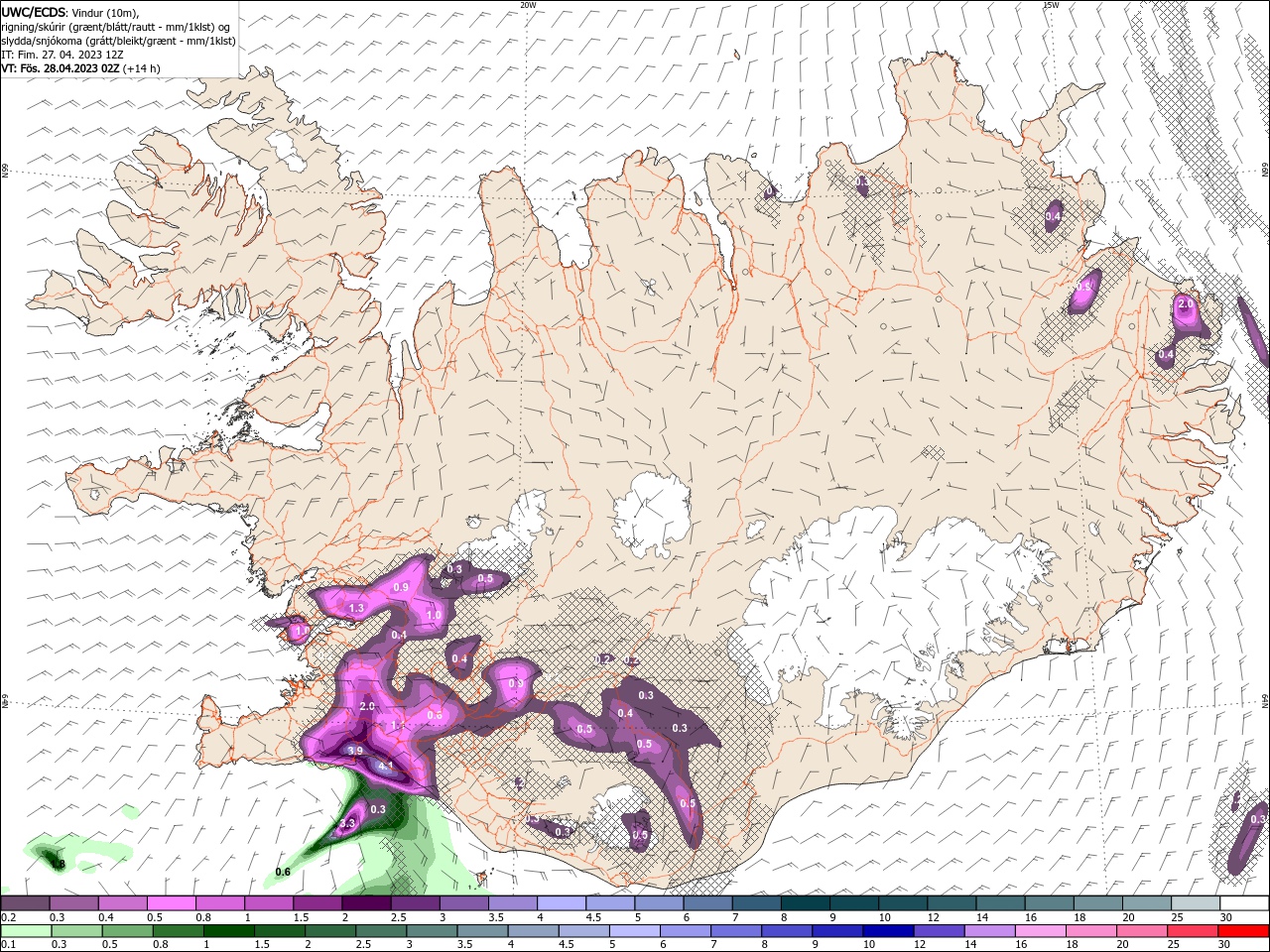Select the 'slydda/snjókoma' snow legend description line
The height and width of the screenshot is (952, 1270).
click(119, 41)
